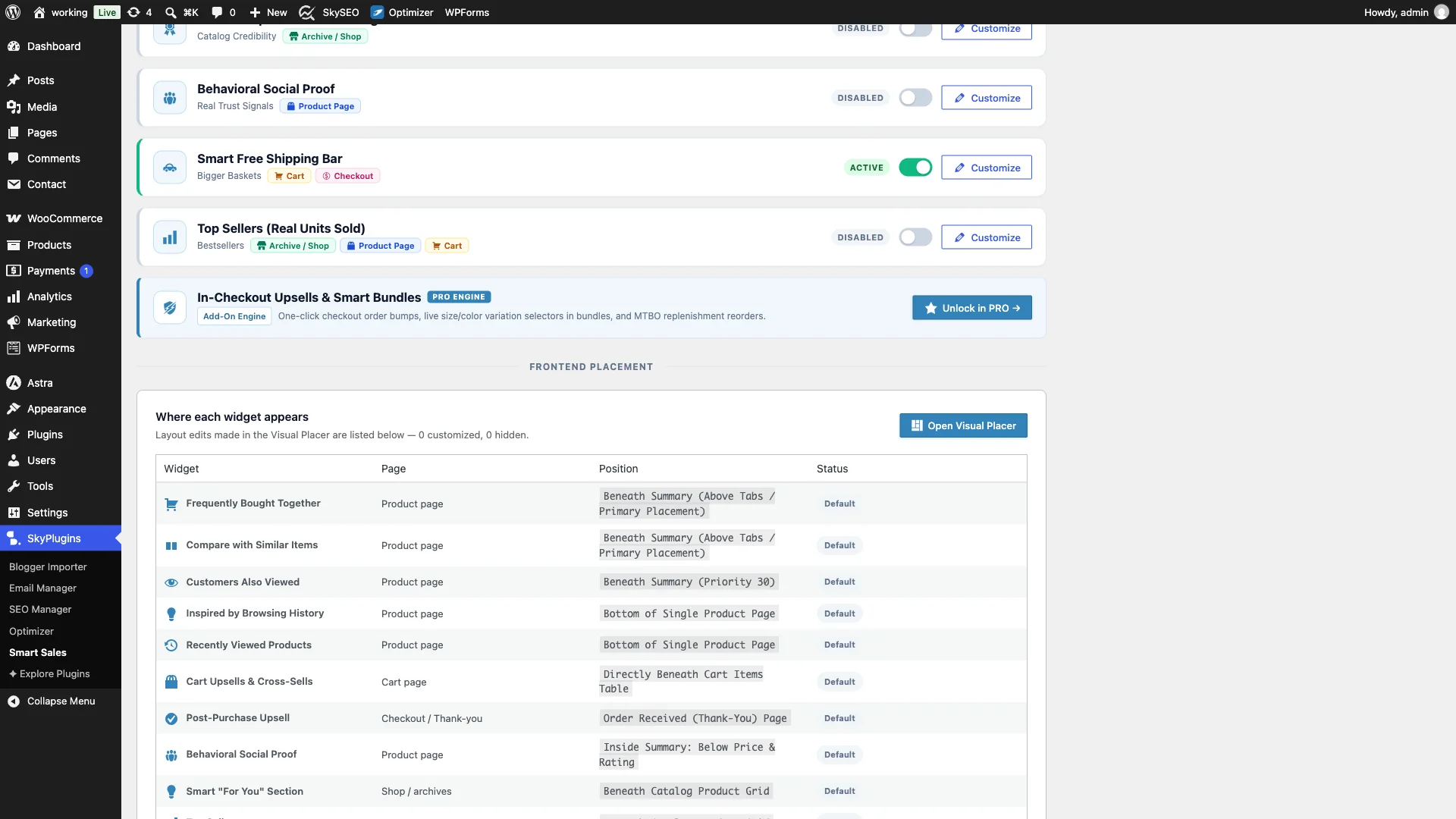Click the Behavioral Social Proof row people icon
Viewport: 1456px width, 819px height.
pyautogui.click(x=171, y=755)
